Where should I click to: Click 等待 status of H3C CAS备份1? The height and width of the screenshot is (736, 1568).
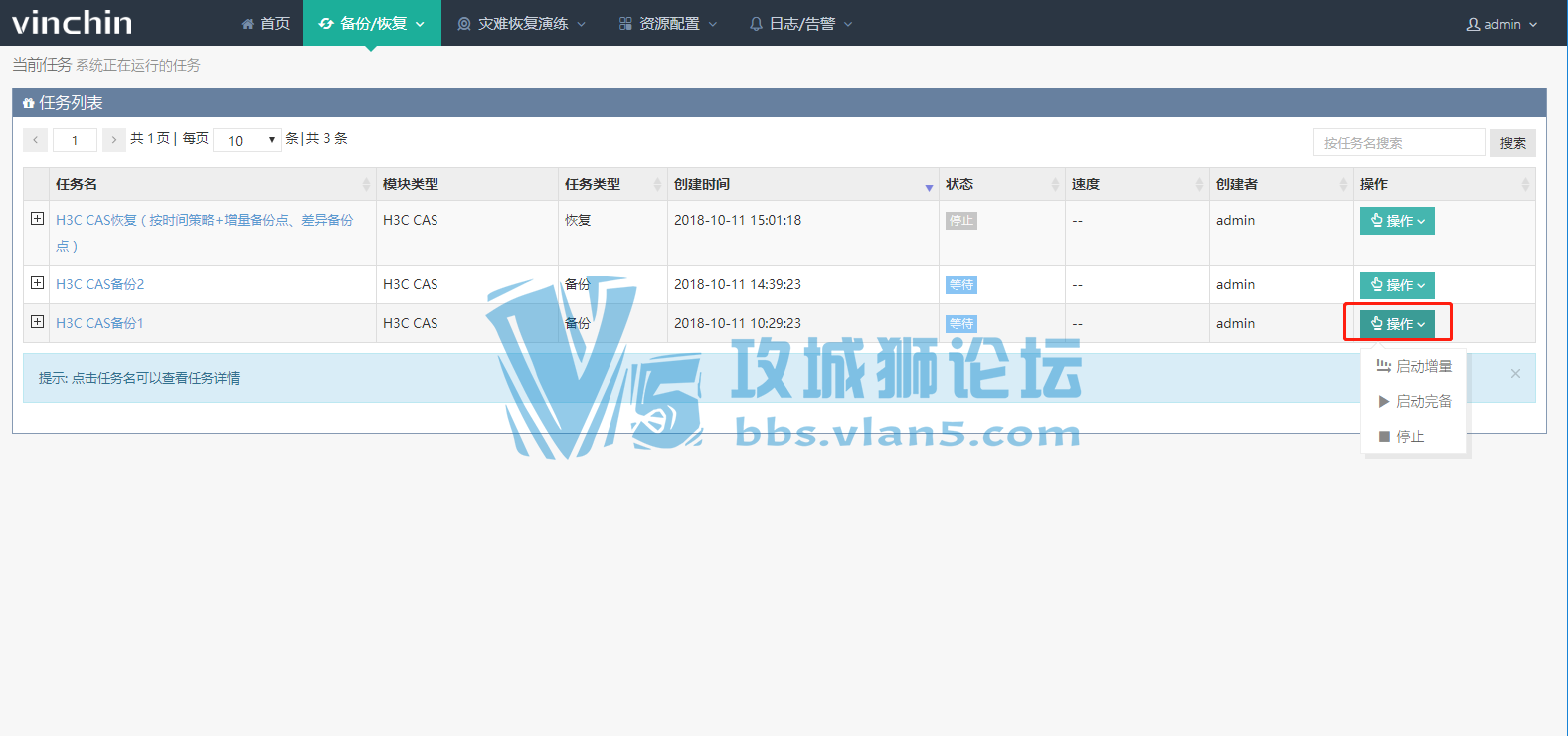[x=960, y=323]
